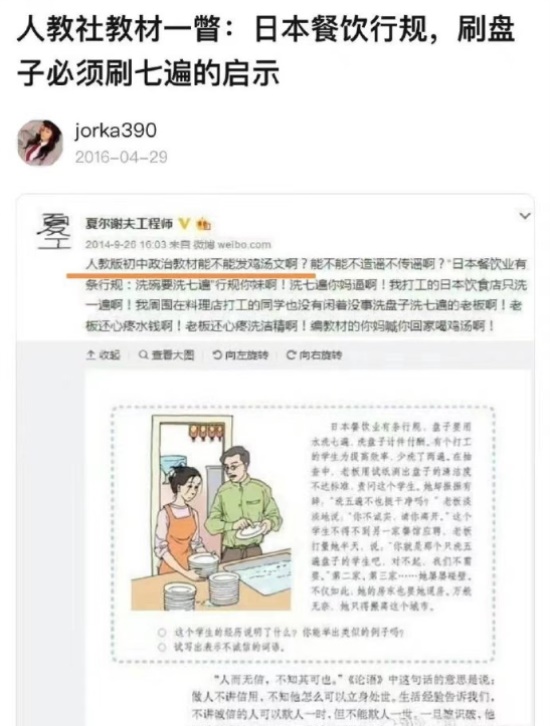Click the article headline about 人教社教材

coord(266,51)
